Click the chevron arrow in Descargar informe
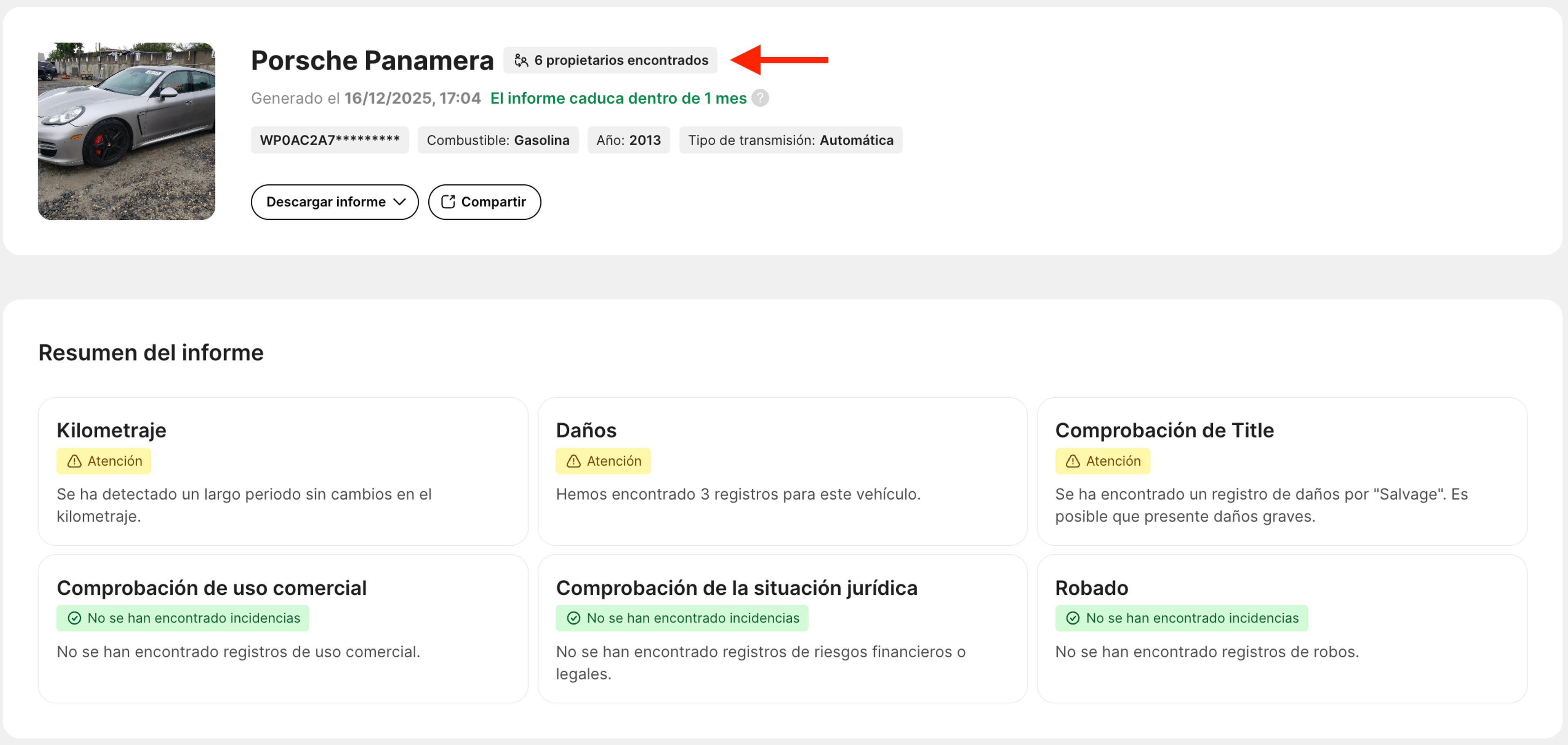Screen dimensions: 1568x745 [x=399, y=202]
